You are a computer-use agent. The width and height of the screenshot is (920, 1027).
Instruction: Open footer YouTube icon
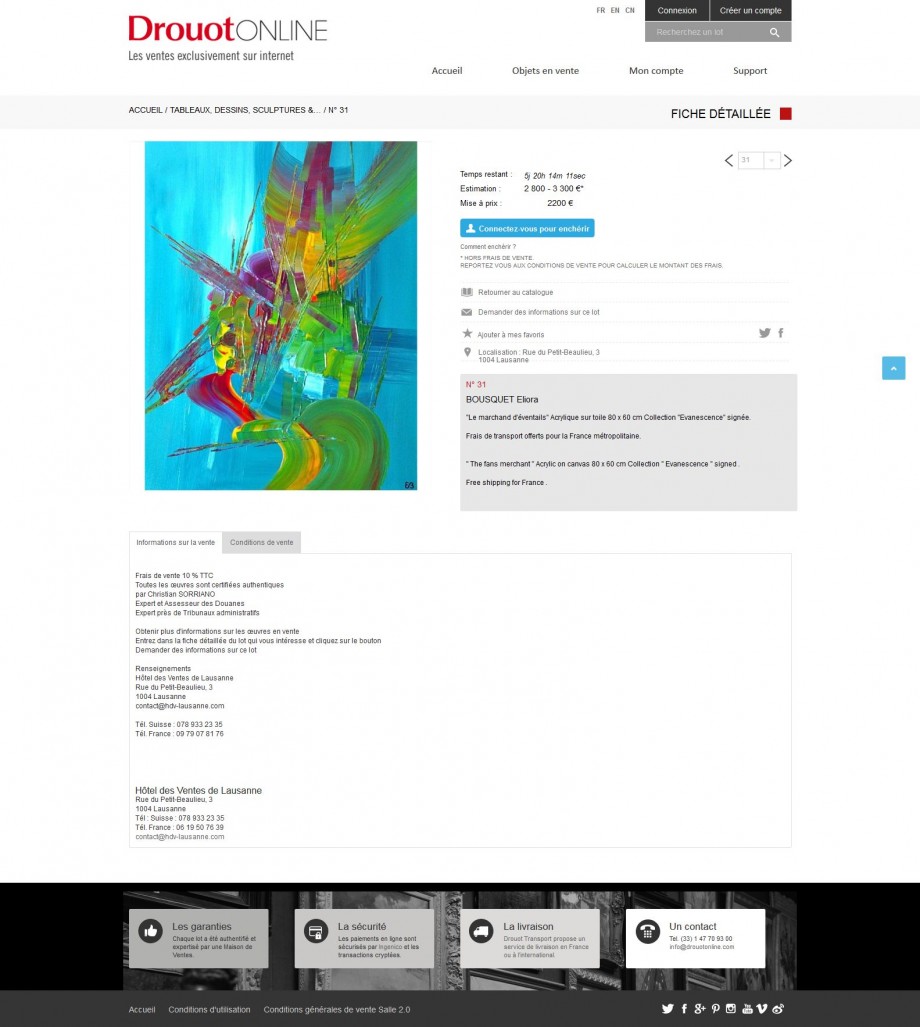point(746,1009)
